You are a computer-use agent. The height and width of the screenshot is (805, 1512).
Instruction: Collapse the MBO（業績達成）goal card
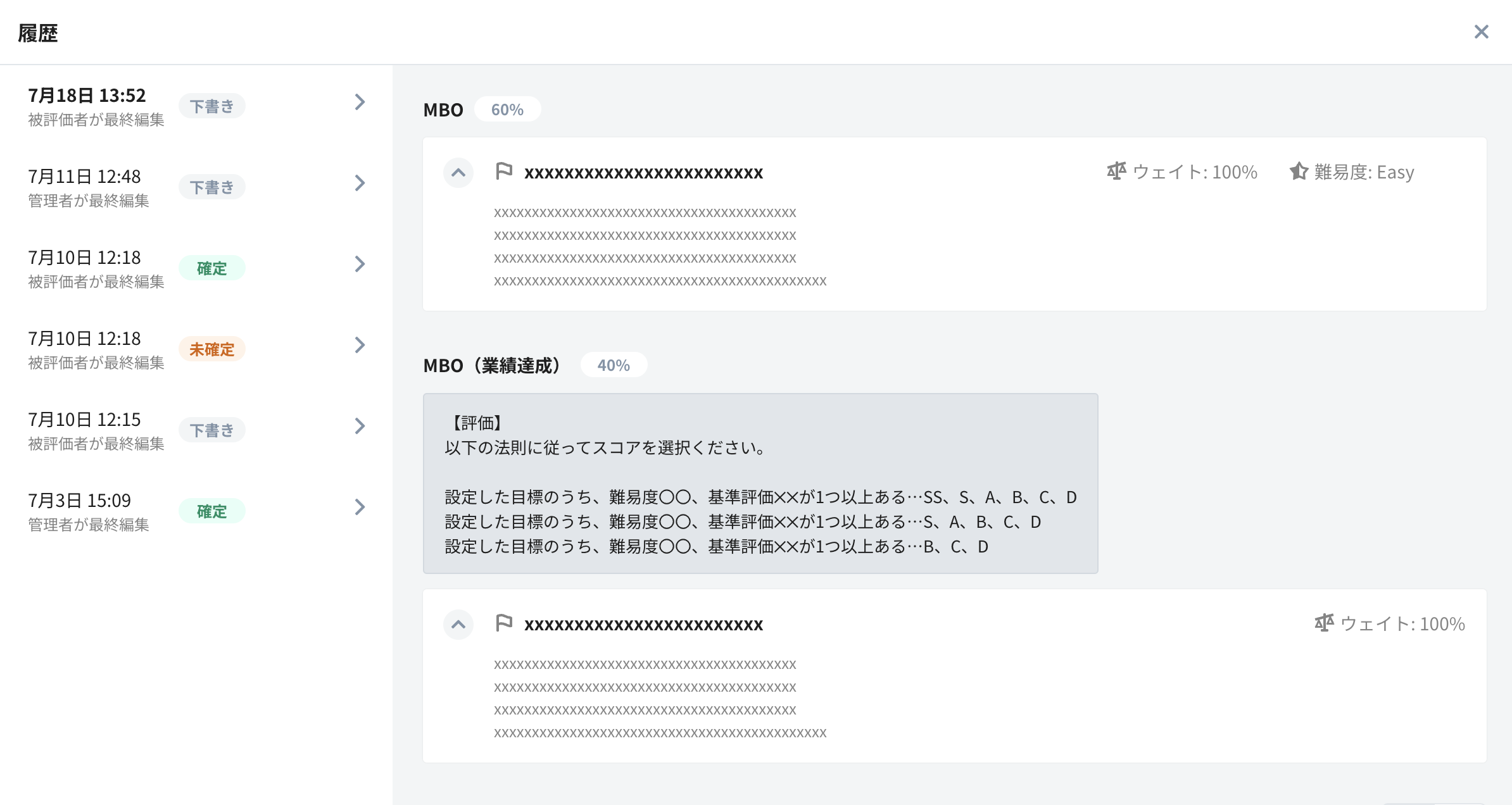pos(458,625)
